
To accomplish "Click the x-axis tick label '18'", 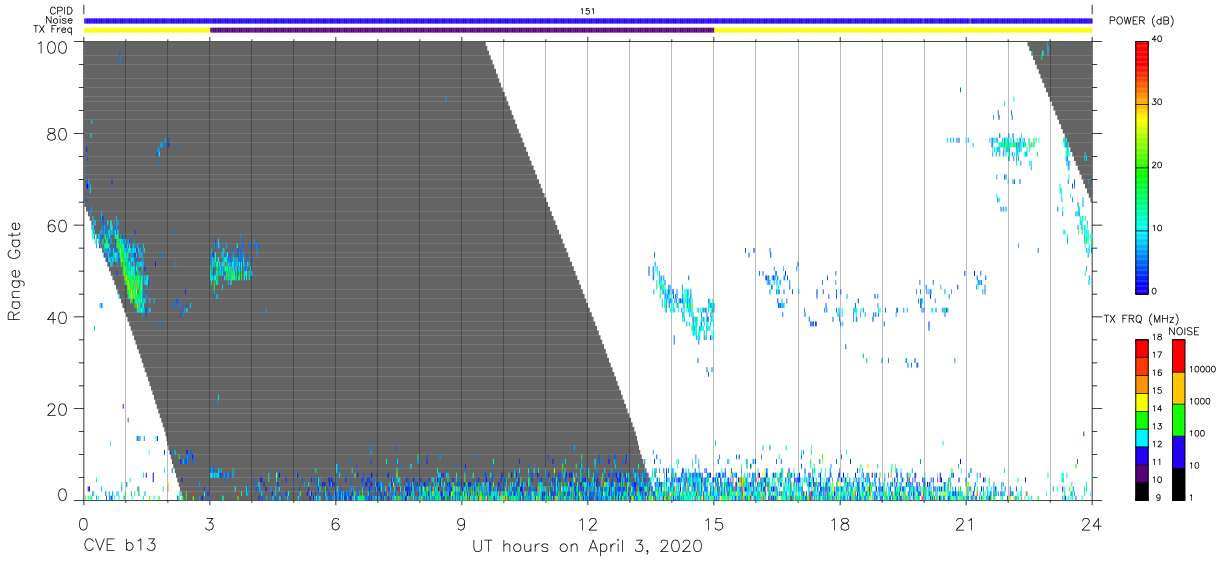I will point(840,523).
